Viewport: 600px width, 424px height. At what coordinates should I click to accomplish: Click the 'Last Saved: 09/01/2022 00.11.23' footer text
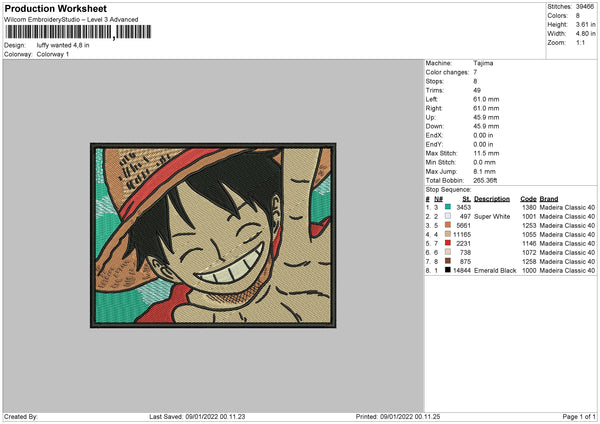click(x=197, y=416)
